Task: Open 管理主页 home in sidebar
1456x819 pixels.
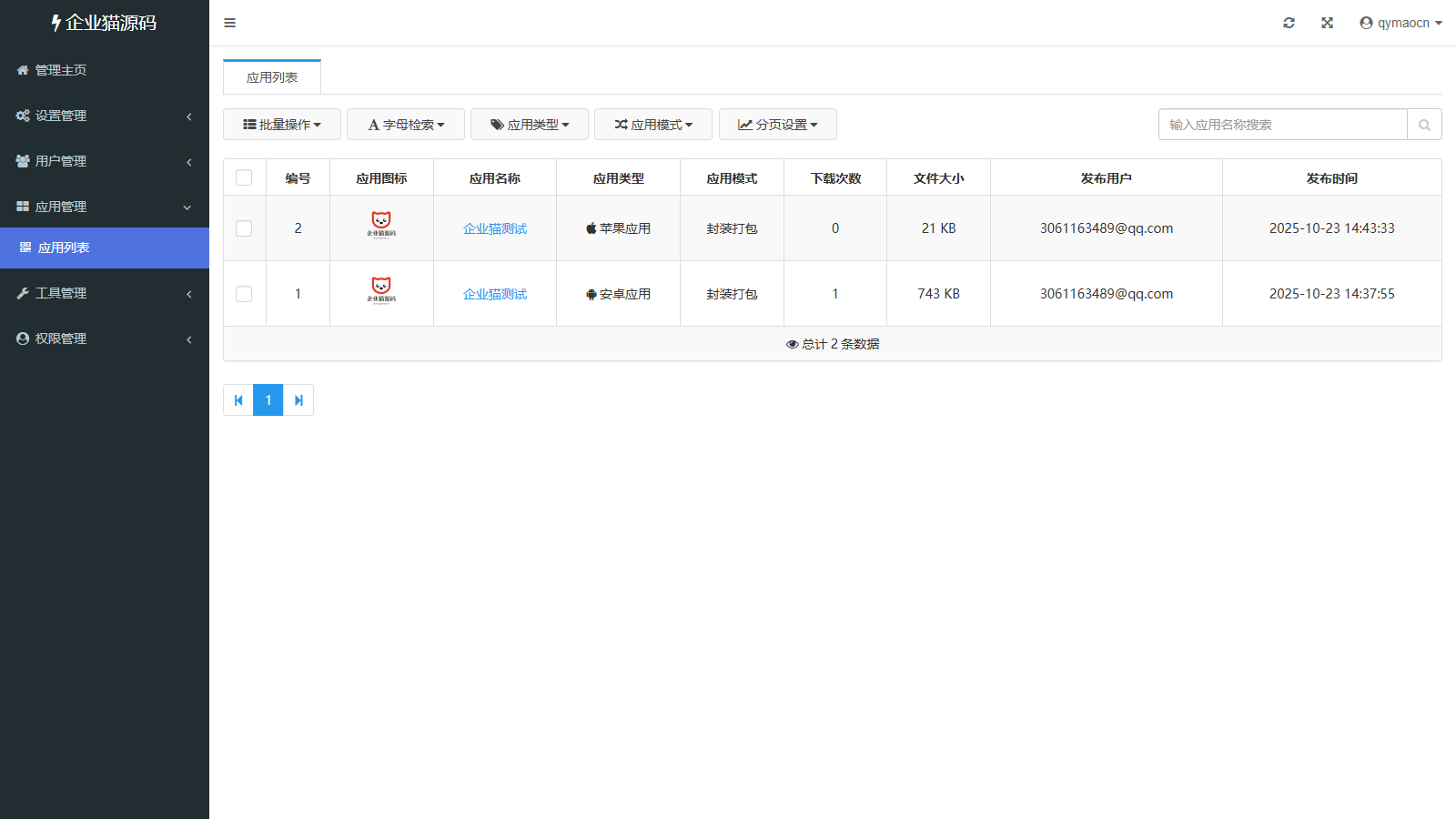Action: (61, 70)
